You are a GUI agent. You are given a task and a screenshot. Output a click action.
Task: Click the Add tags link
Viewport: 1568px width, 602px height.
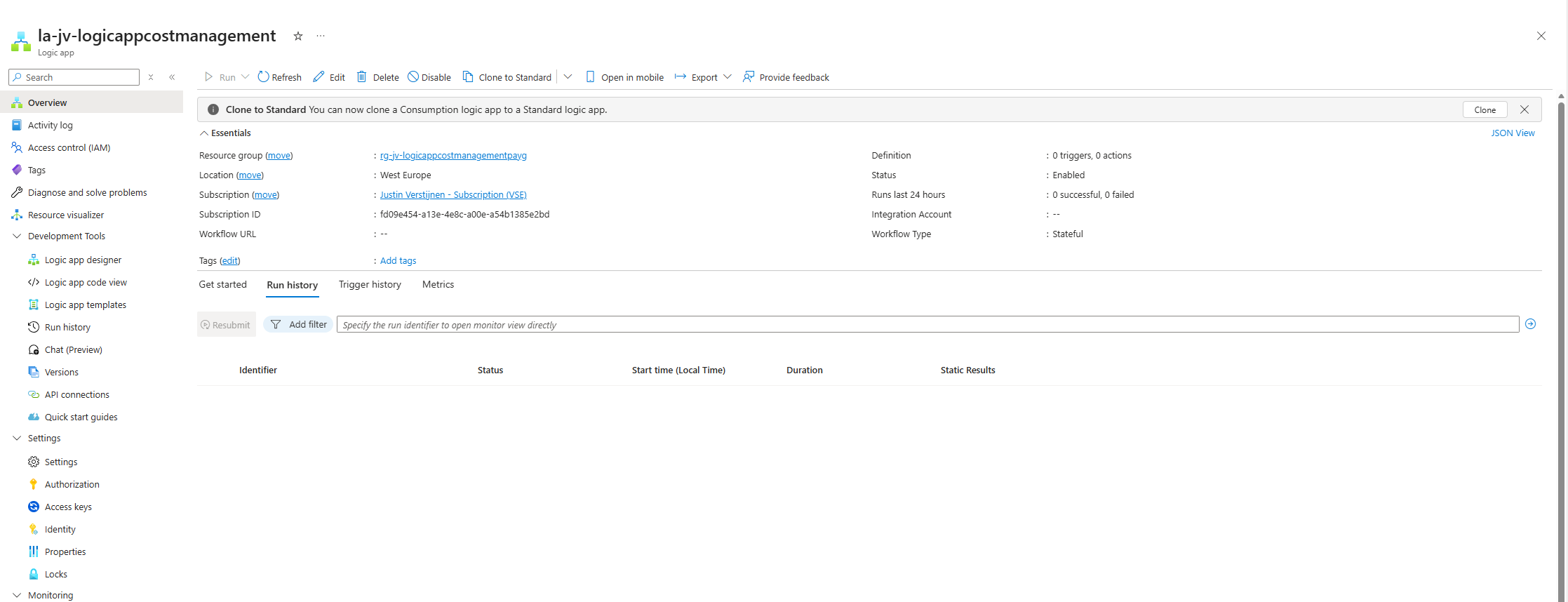pyautogui.click(x=398, y=260)
